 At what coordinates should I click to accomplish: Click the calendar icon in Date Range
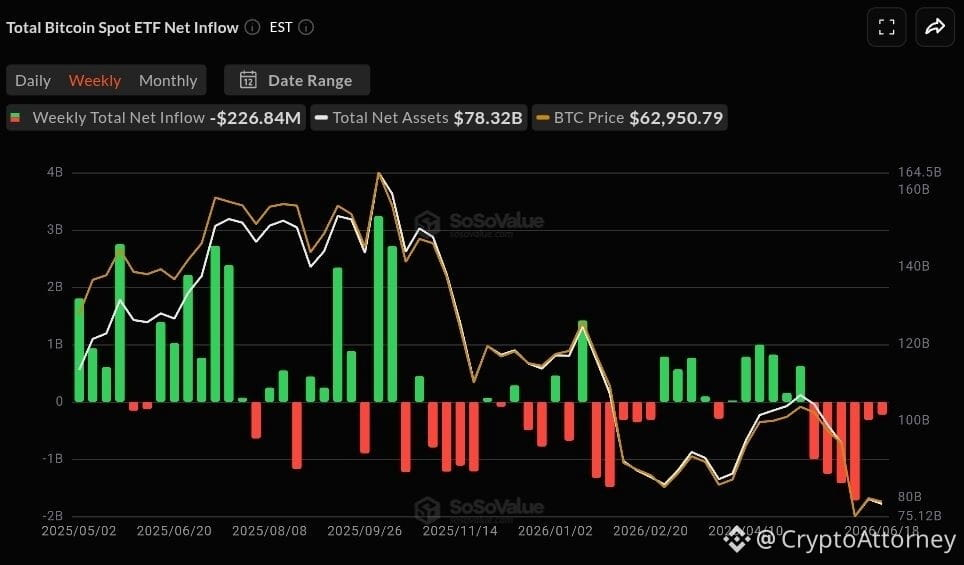click(248, 80)
